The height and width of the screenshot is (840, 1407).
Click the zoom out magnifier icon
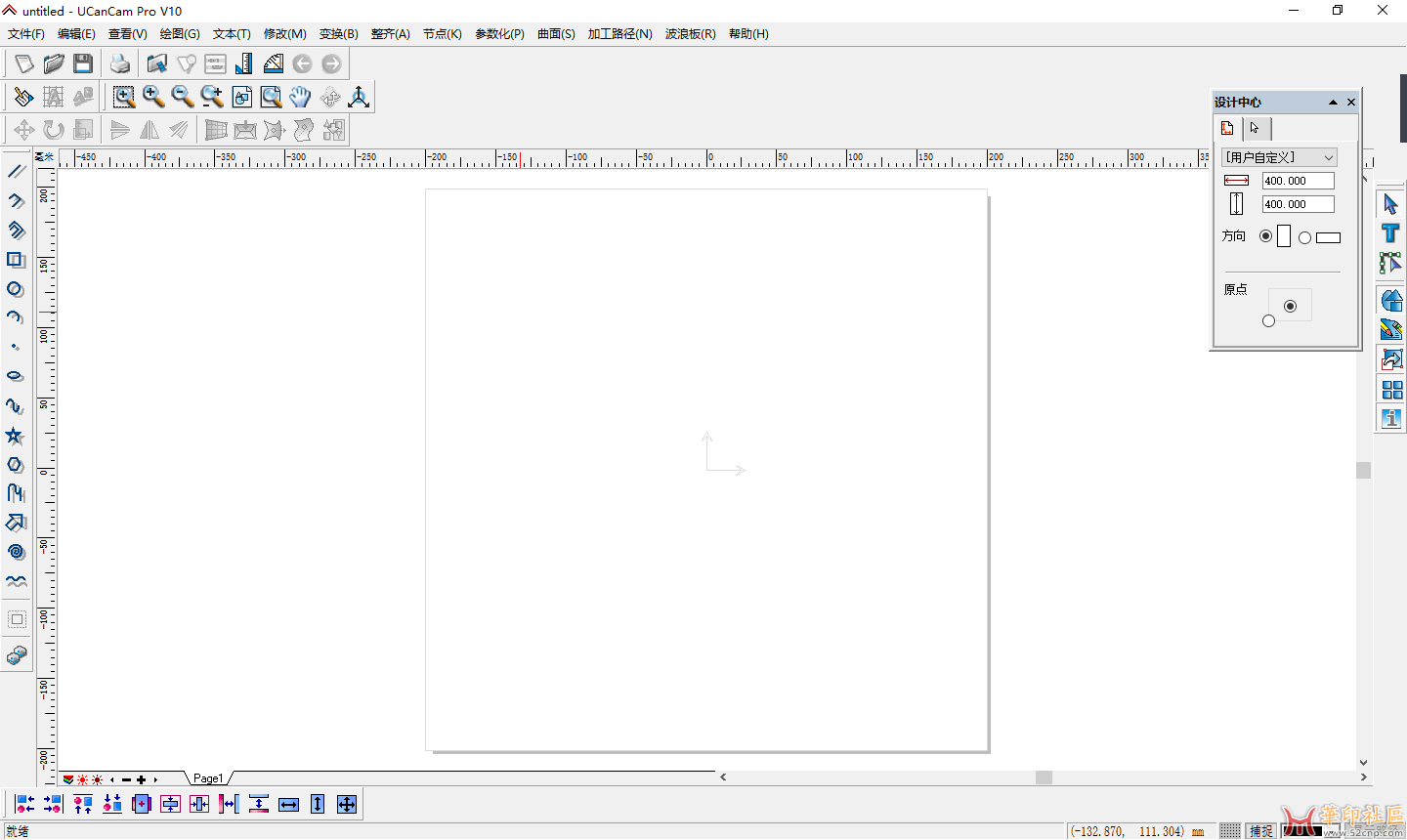tap(183, 97)
